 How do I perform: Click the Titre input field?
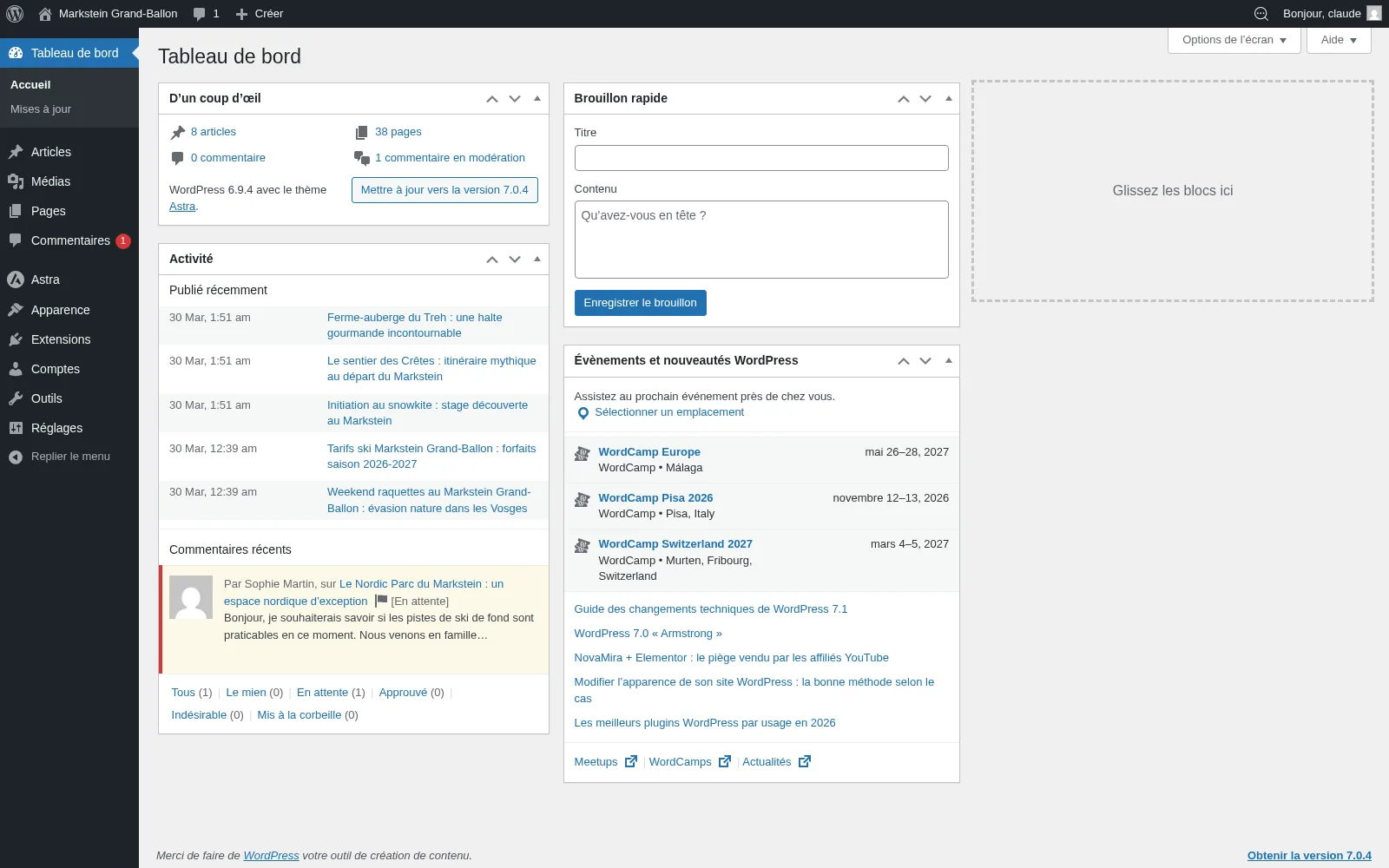761,158
